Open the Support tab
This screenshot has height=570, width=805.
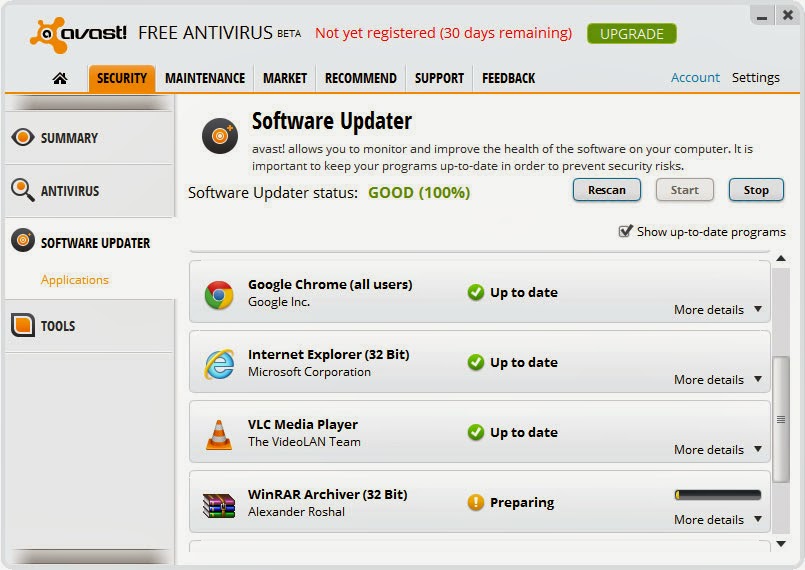click(439, 78)
